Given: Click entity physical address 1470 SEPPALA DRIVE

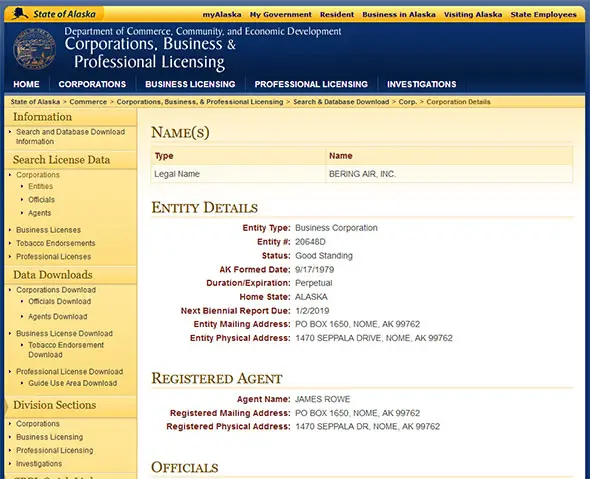Looking at the screenshot, I should click(374, 338).
